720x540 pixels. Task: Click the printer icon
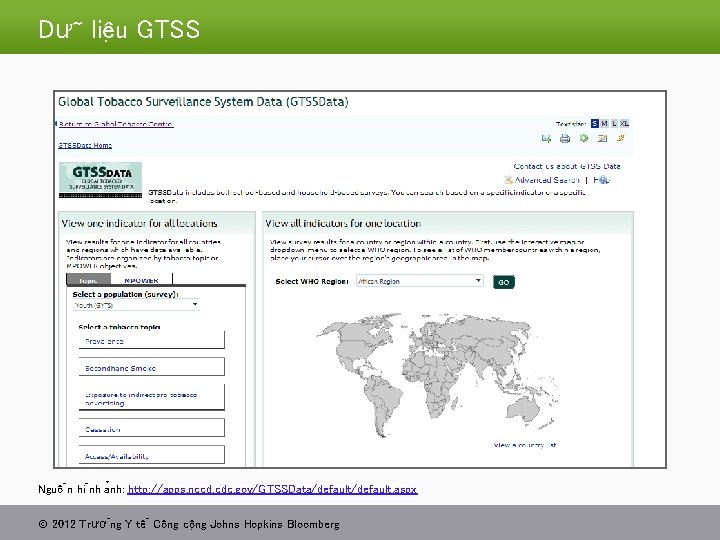pos(565,138)
